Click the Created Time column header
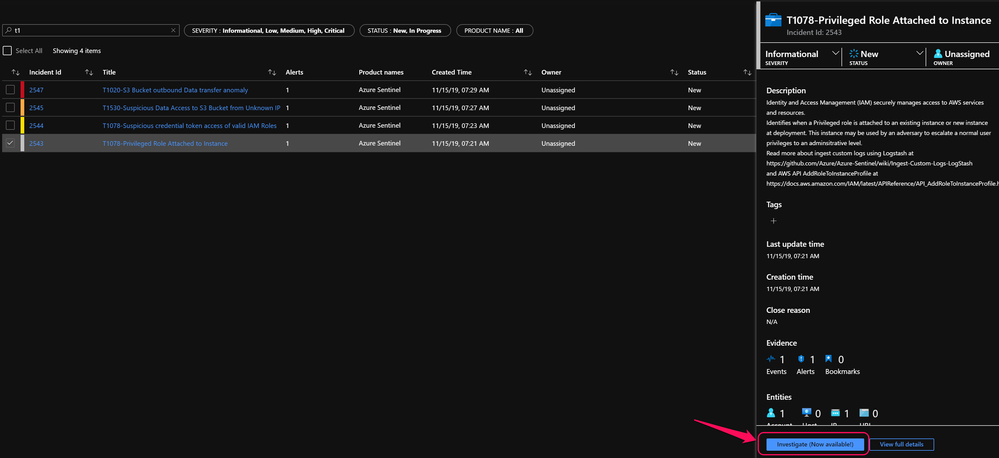 [452, 73]
